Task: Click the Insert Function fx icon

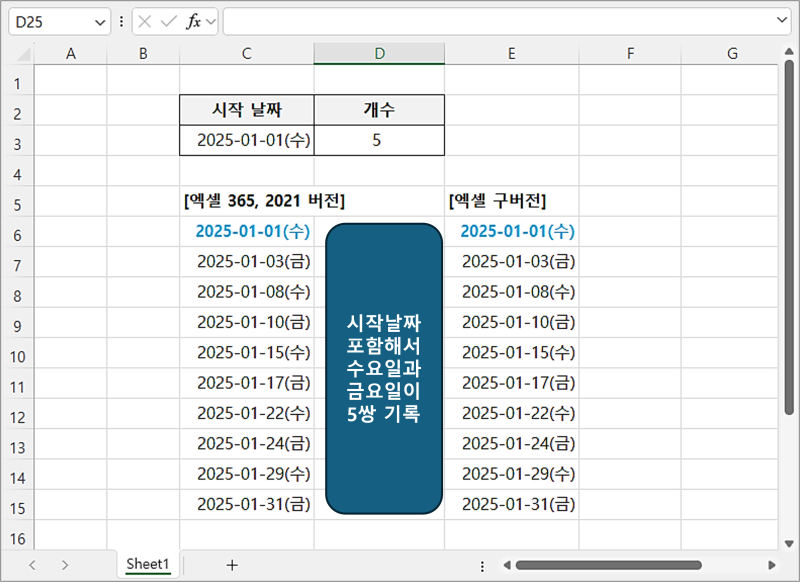Action: pyautogui.click(x=194, y=21)
